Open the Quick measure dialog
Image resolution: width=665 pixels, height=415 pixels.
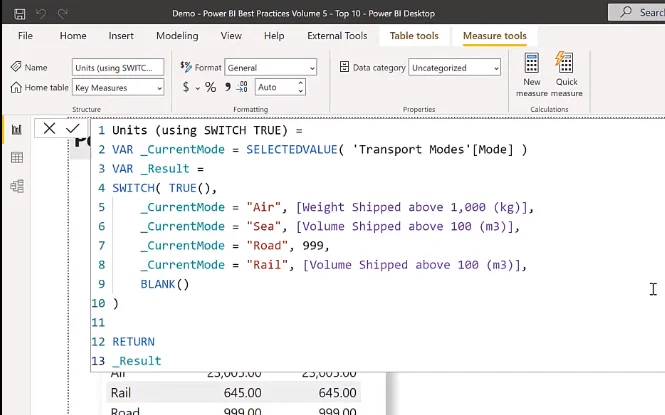click(x=566, y=75)
